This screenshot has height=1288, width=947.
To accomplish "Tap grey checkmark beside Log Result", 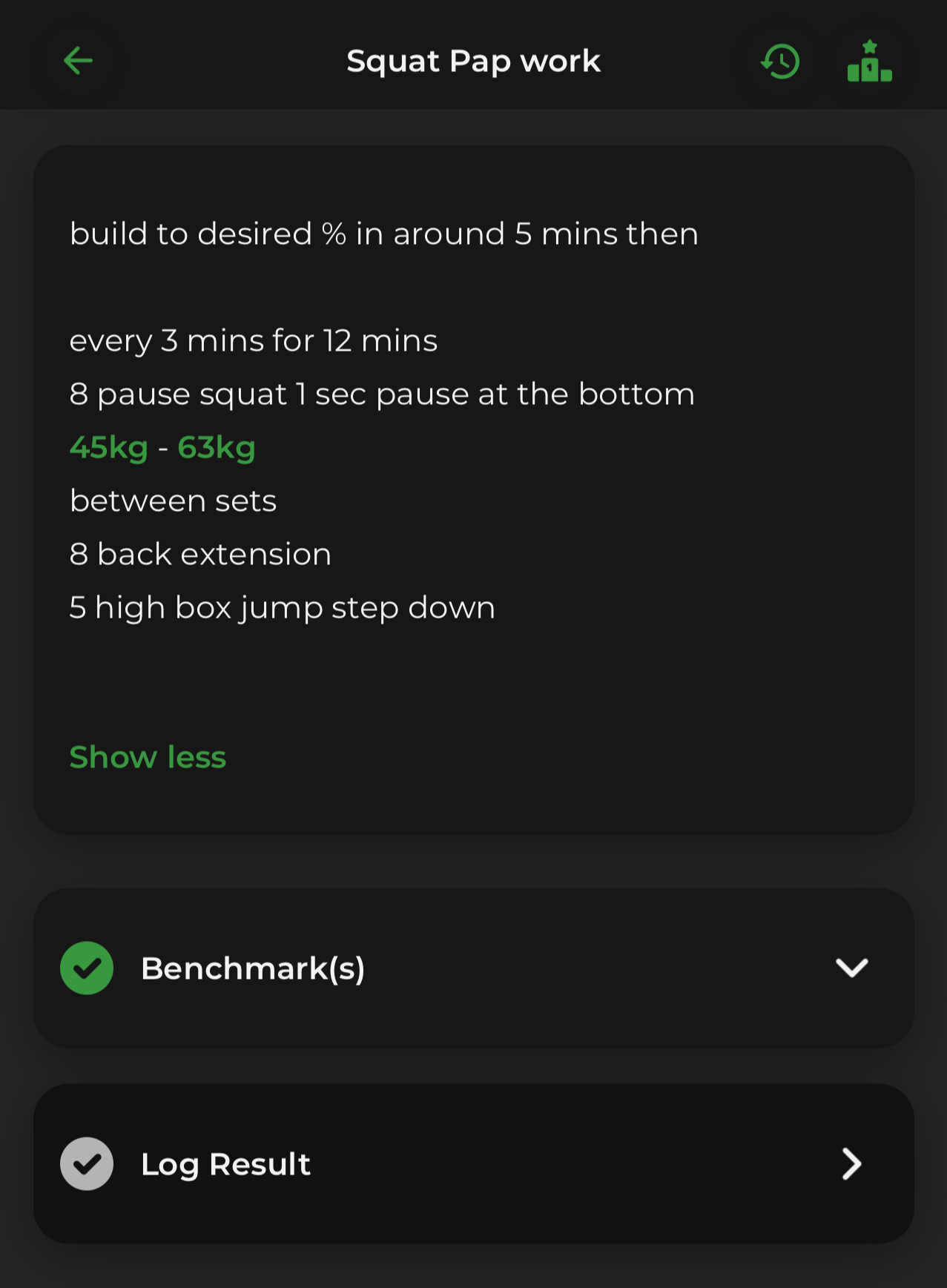I will 87,1163.
